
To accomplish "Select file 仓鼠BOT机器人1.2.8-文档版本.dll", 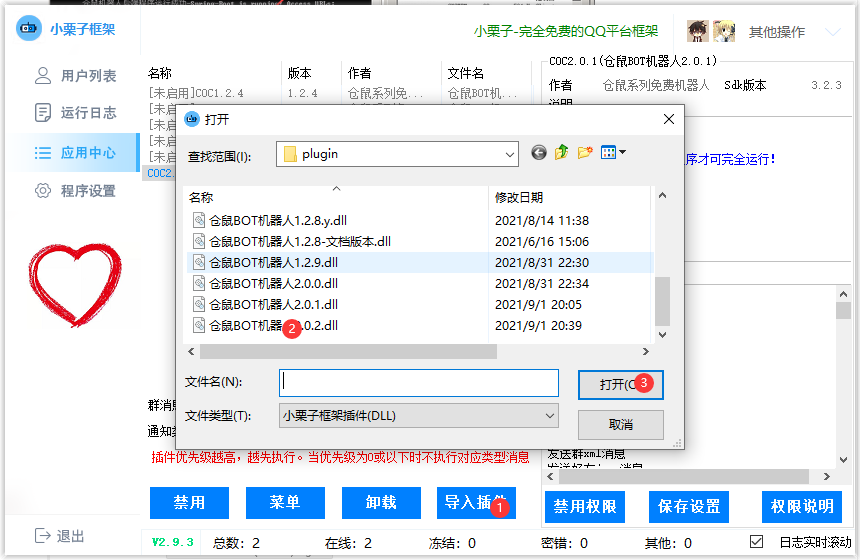I will (299, 241).
